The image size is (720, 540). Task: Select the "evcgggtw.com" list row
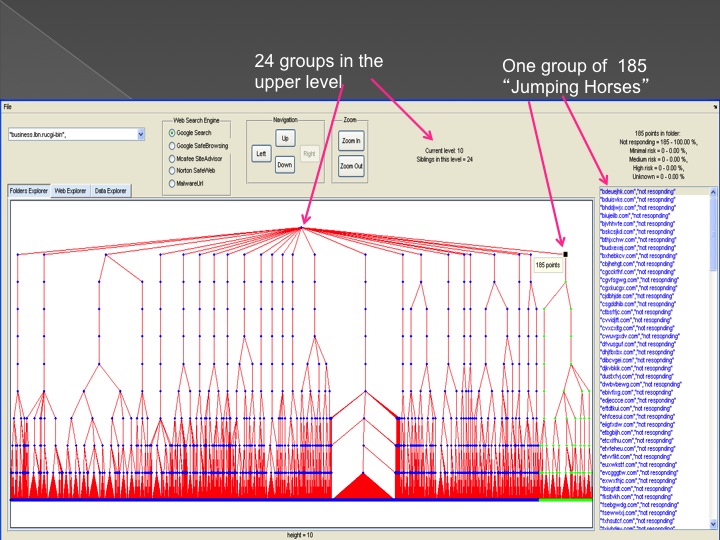coord(654,472)
